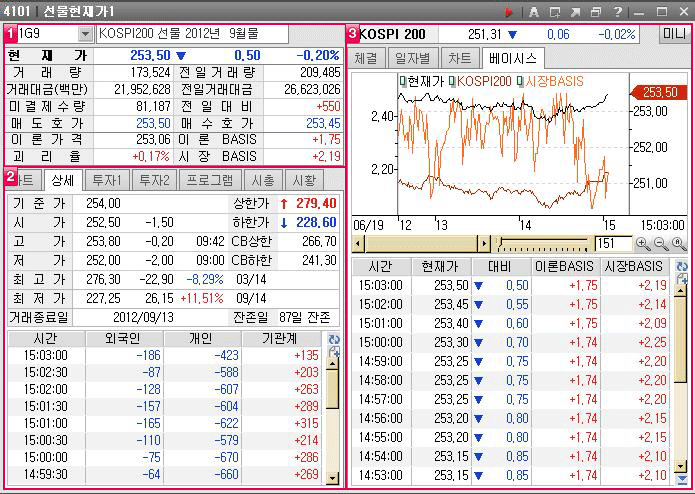Refresh the investor trading table
The height and width of the screenshot is (494, 695).
333,339
